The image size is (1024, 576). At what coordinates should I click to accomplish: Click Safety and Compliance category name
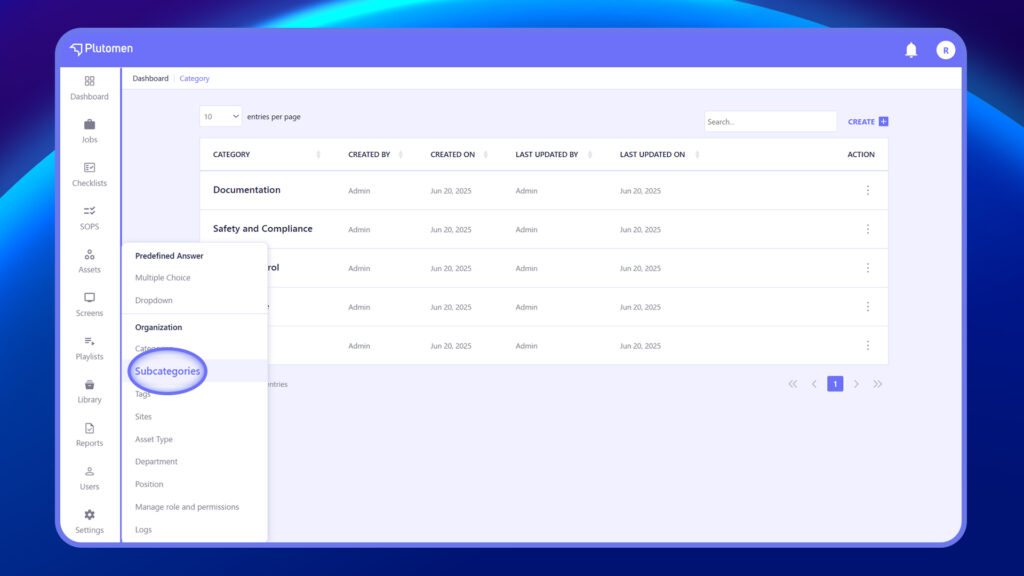(x=263, y=229)
